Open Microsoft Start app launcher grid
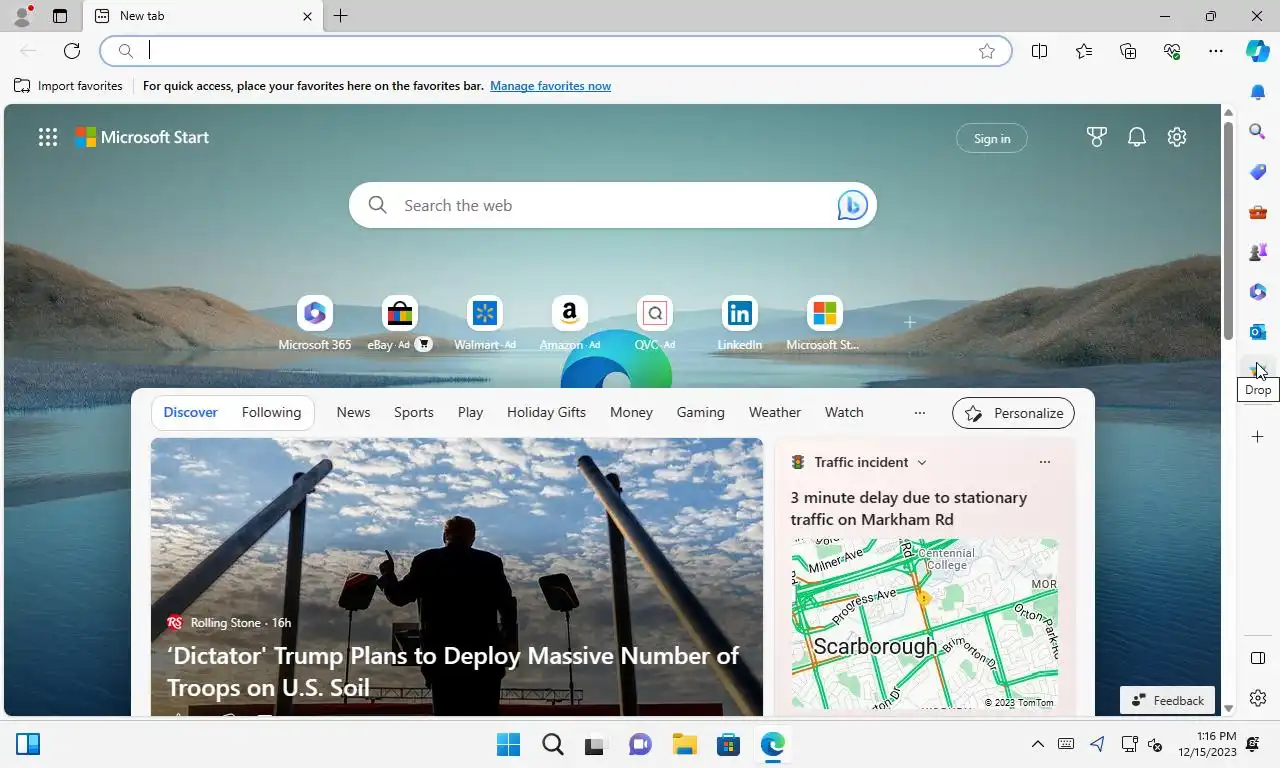 [x=48, y=138]
